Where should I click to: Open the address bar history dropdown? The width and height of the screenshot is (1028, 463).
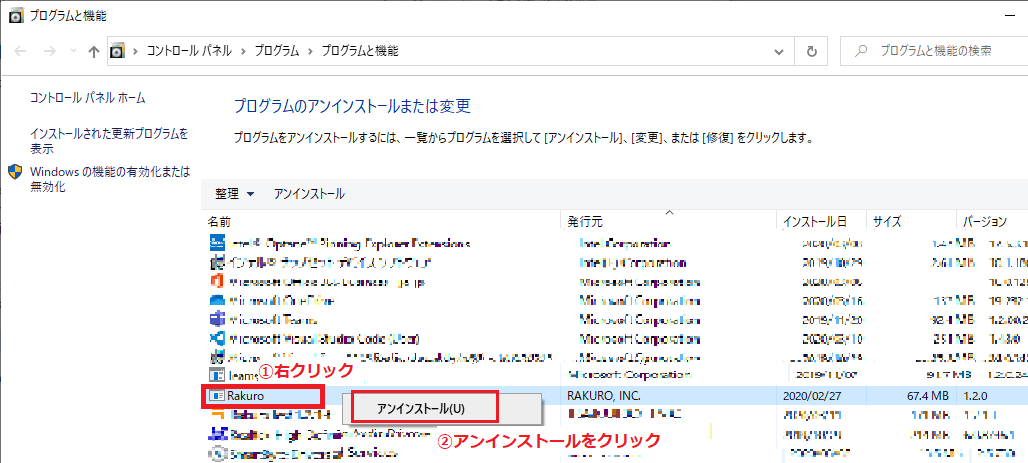pos(779,51)
